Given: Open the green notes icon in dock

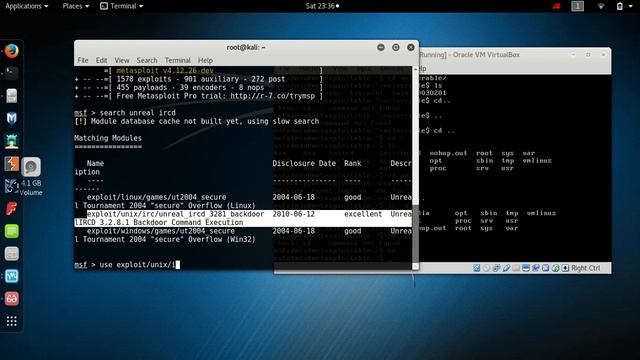Looking at the screenshot, I should point(11,231).
